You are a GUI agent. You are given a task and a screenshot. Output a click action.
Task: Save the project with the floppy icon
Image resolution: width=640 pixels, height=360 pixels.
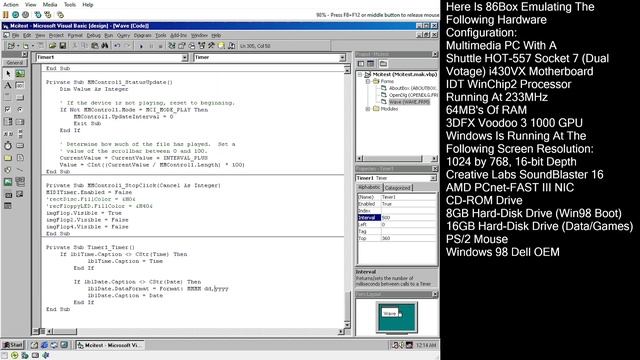pos(62,46)
